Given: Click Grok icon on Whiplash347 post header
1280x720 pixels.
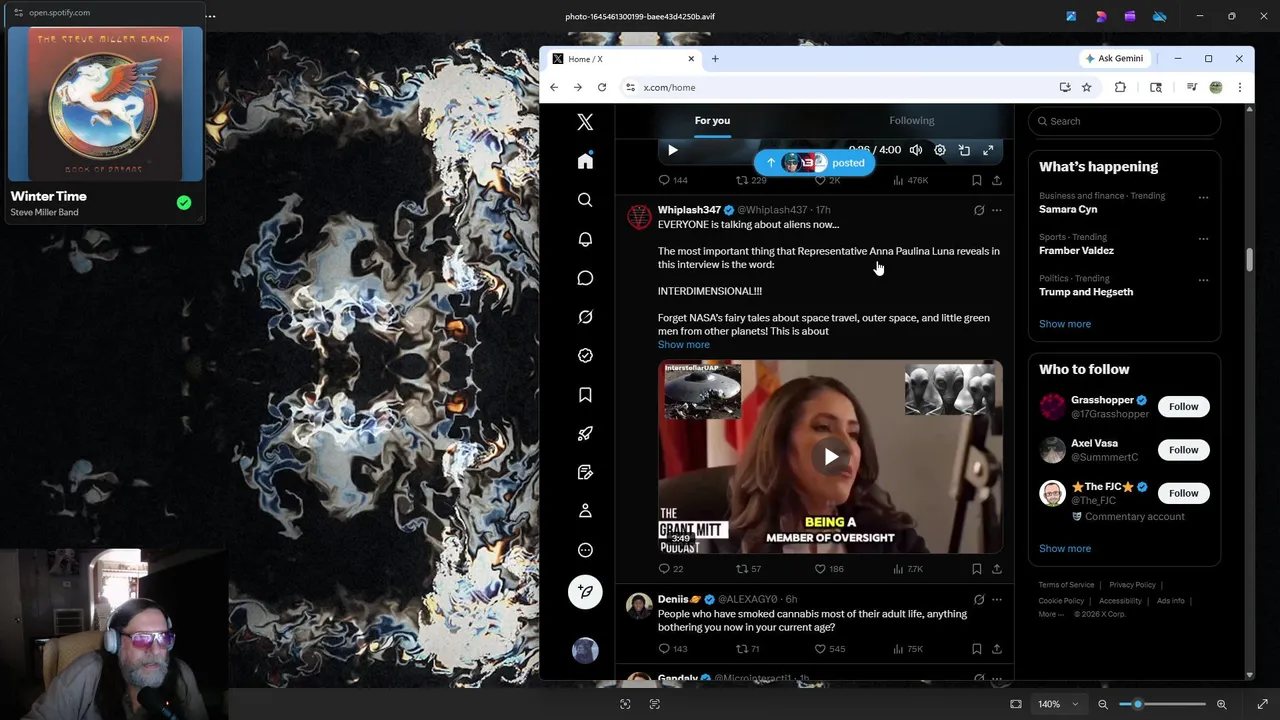Looking at the screenshot, I should 979,210.
